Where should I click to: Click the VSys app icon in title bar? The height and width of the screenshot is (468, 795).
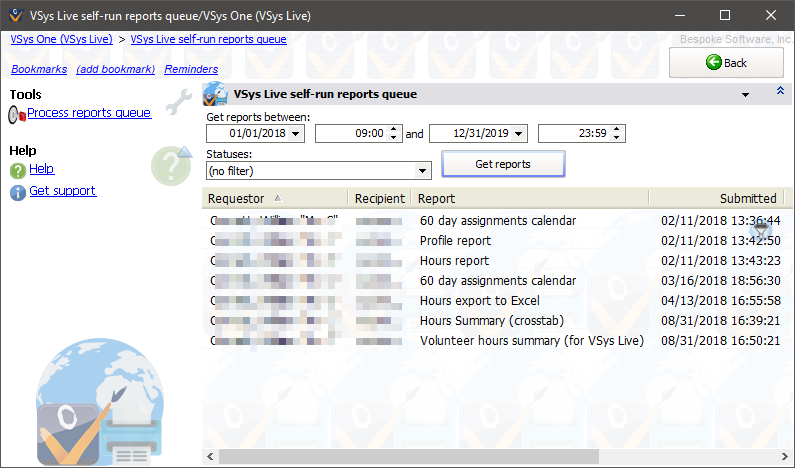point(14,15)
